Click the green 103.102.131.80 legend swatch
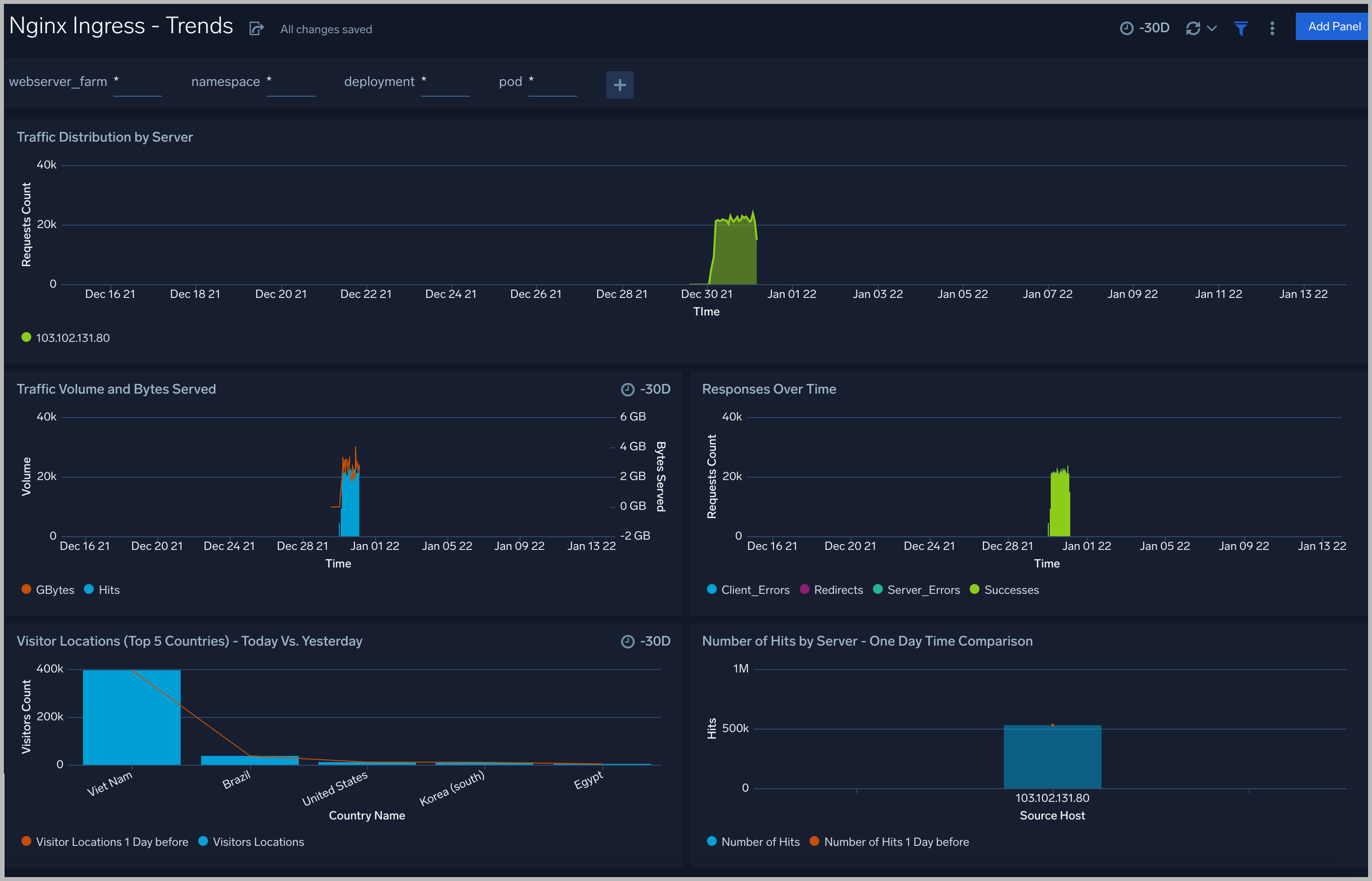 [26, 337]
